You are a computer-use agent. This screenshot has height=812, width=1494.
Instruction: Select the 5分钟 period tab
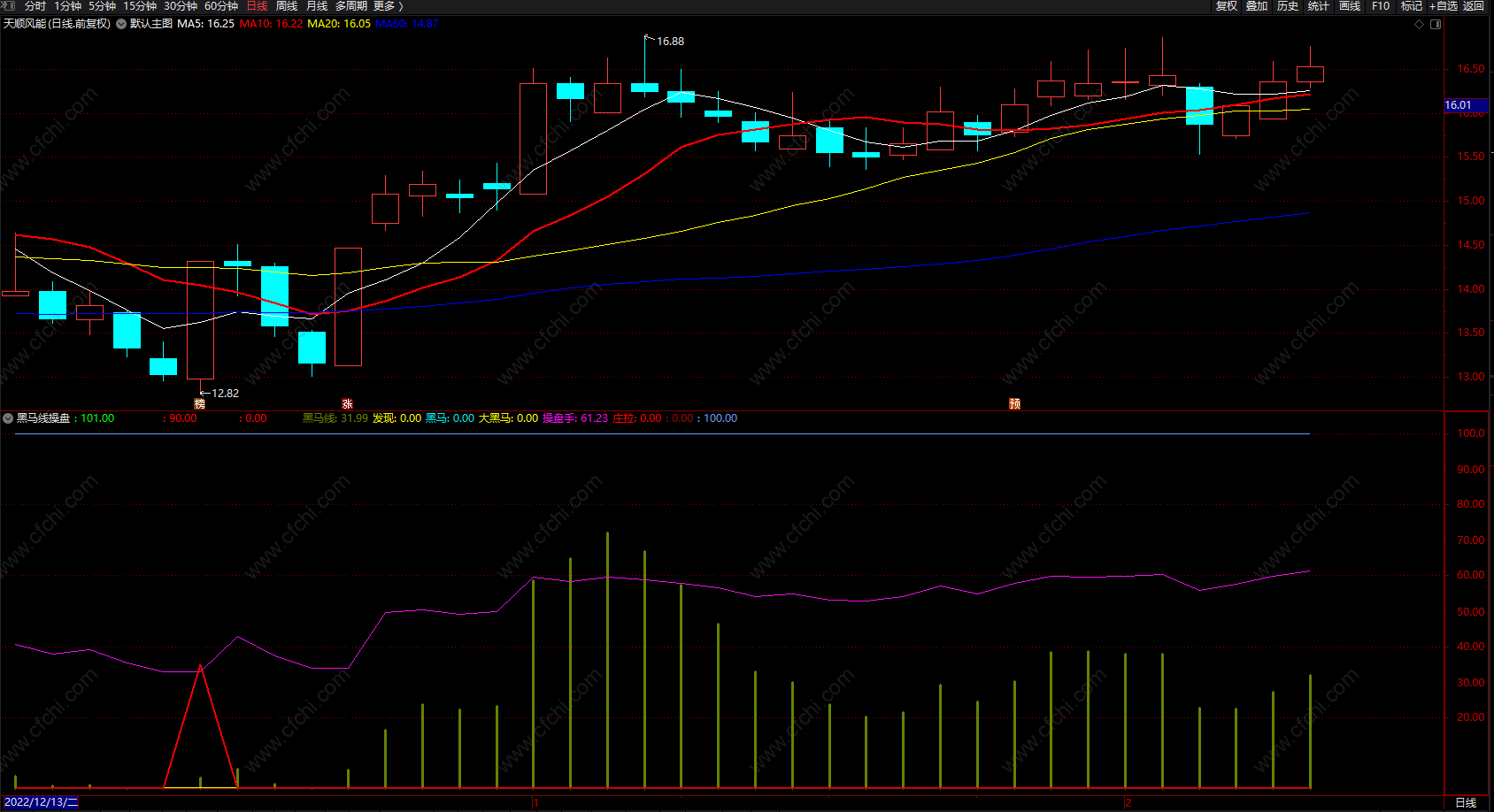click(x=102, y=6)
